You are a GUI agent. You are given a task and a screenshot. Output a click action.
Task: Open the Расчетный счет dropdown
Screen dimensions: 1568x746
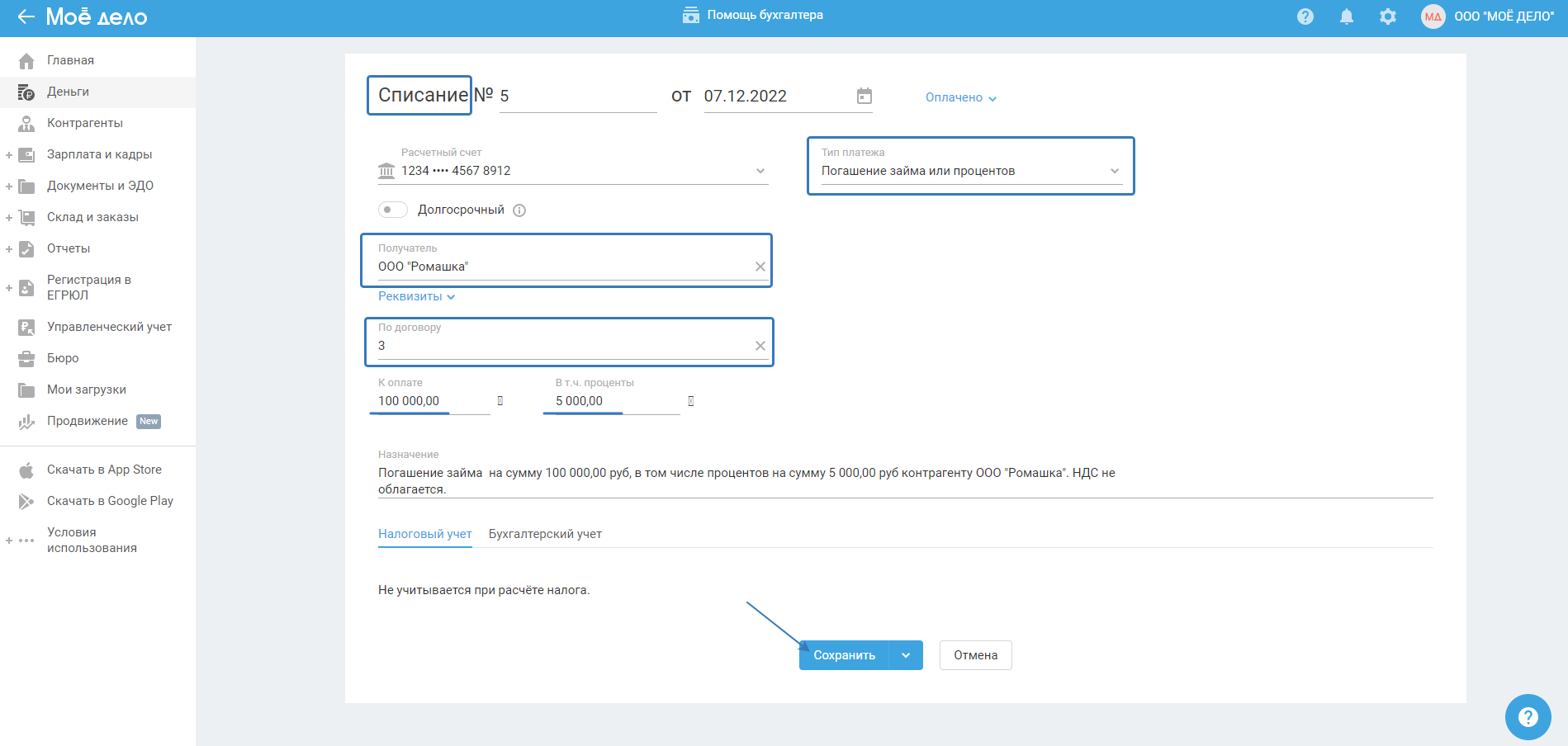pyautogui.click(x=573, y=171)
